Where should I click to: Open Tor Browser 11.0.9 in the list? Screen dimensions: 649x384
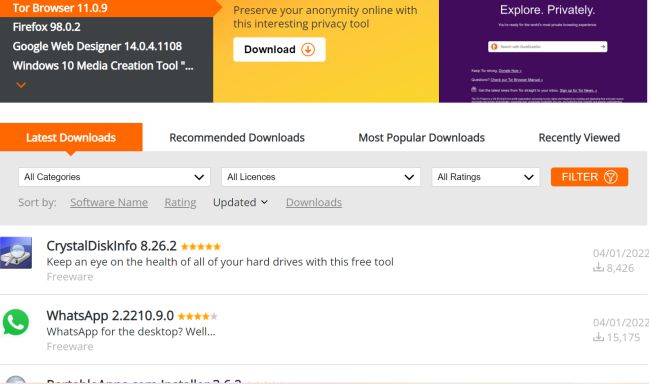click(60, 8)
